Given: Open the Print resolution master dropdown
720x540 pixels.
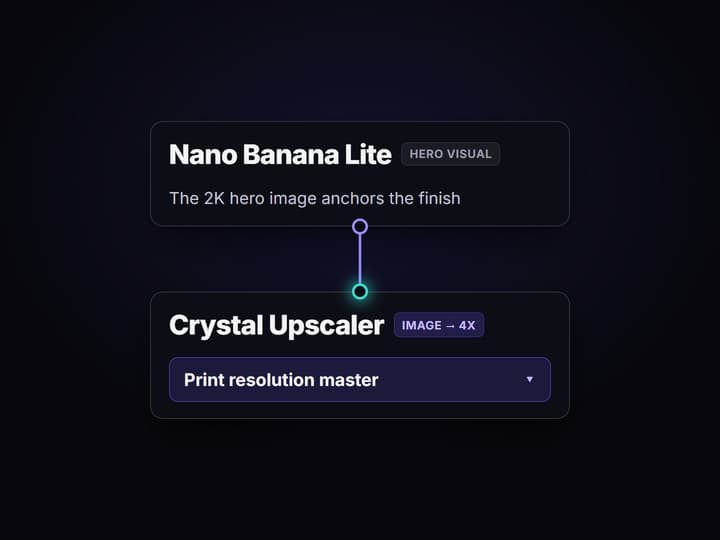Looking at the screenshot, I should point(360,380).
